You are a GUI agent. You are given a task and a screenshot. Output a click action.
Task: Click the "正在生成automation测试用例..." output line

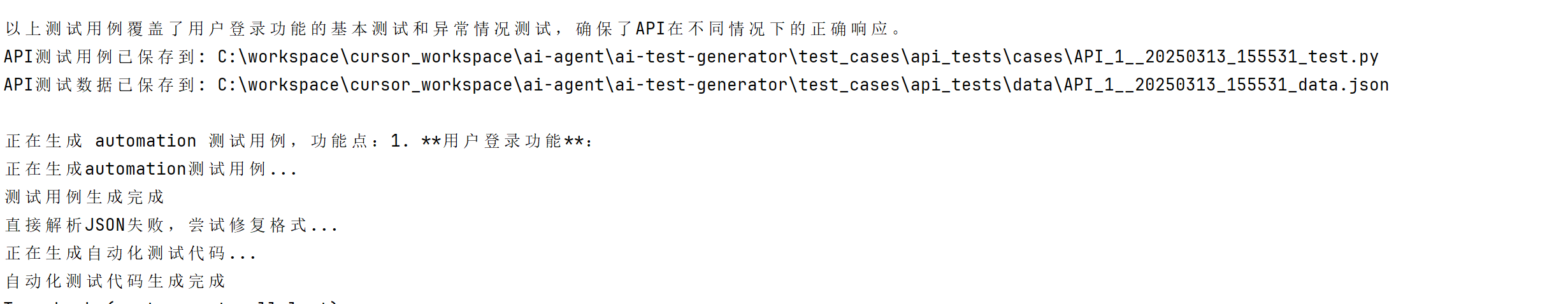click(151, 170)
